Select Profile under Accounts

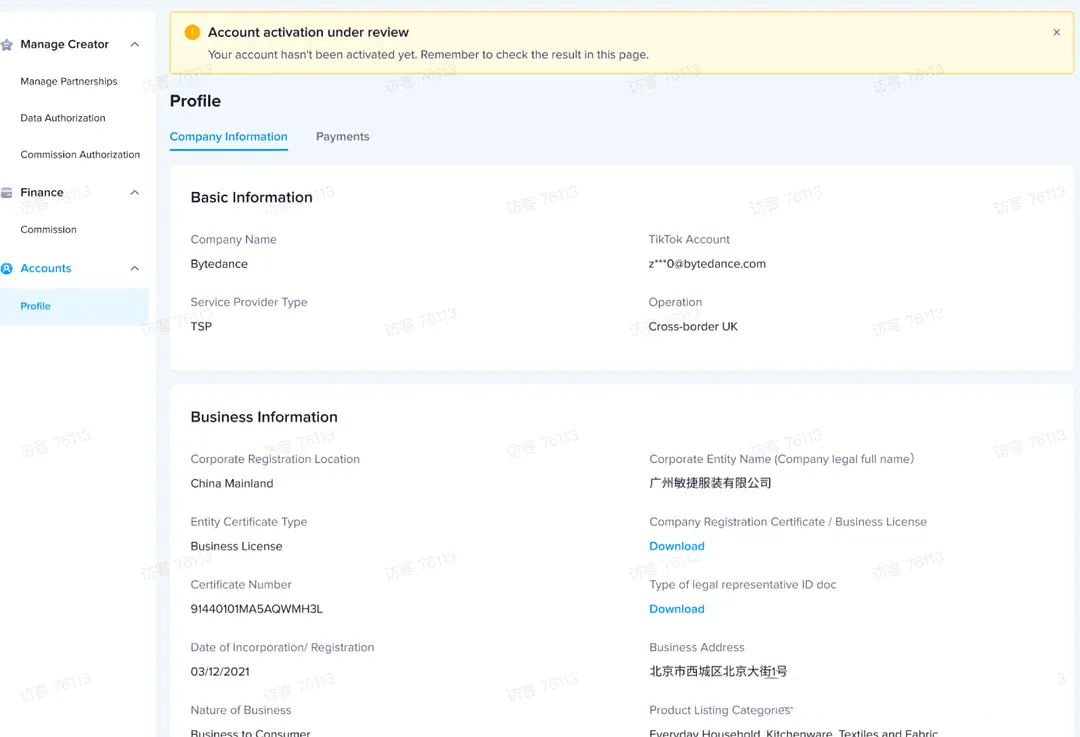tap(35, 306)
